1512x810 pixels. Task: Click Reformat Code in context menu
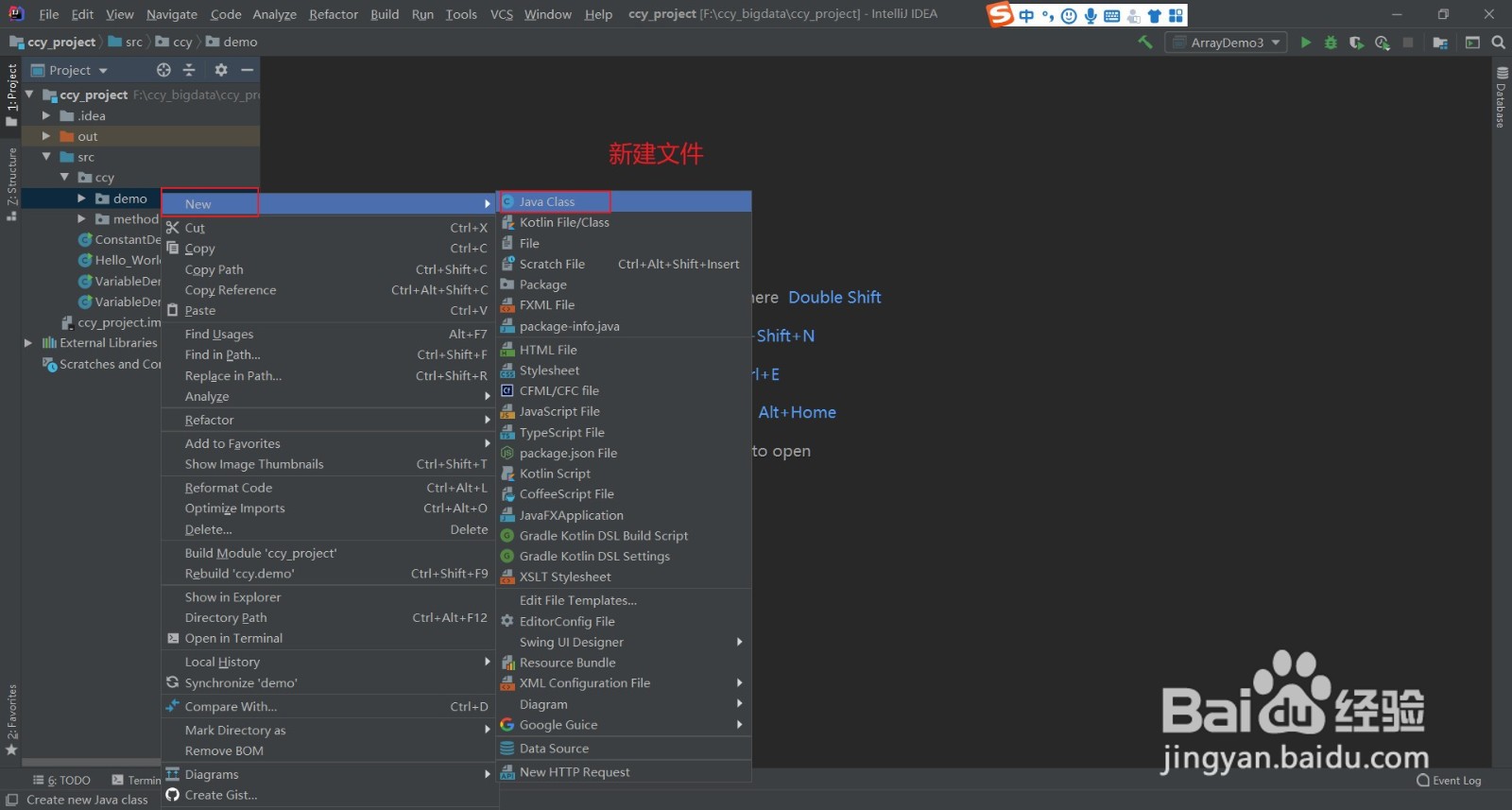[329, 488]
